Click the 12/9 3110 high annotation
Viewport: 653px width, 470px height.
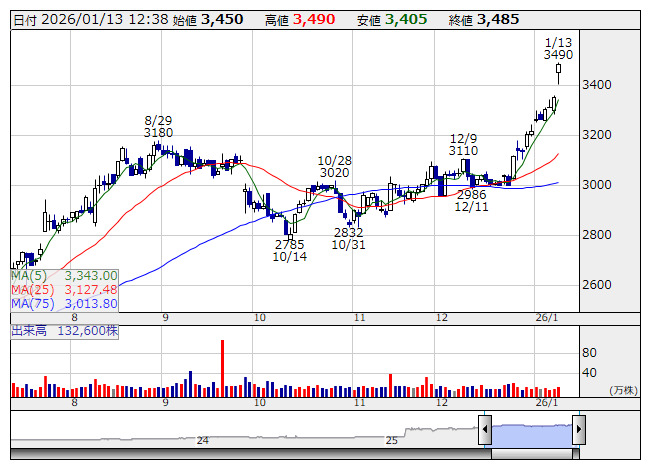pos(463,145)
